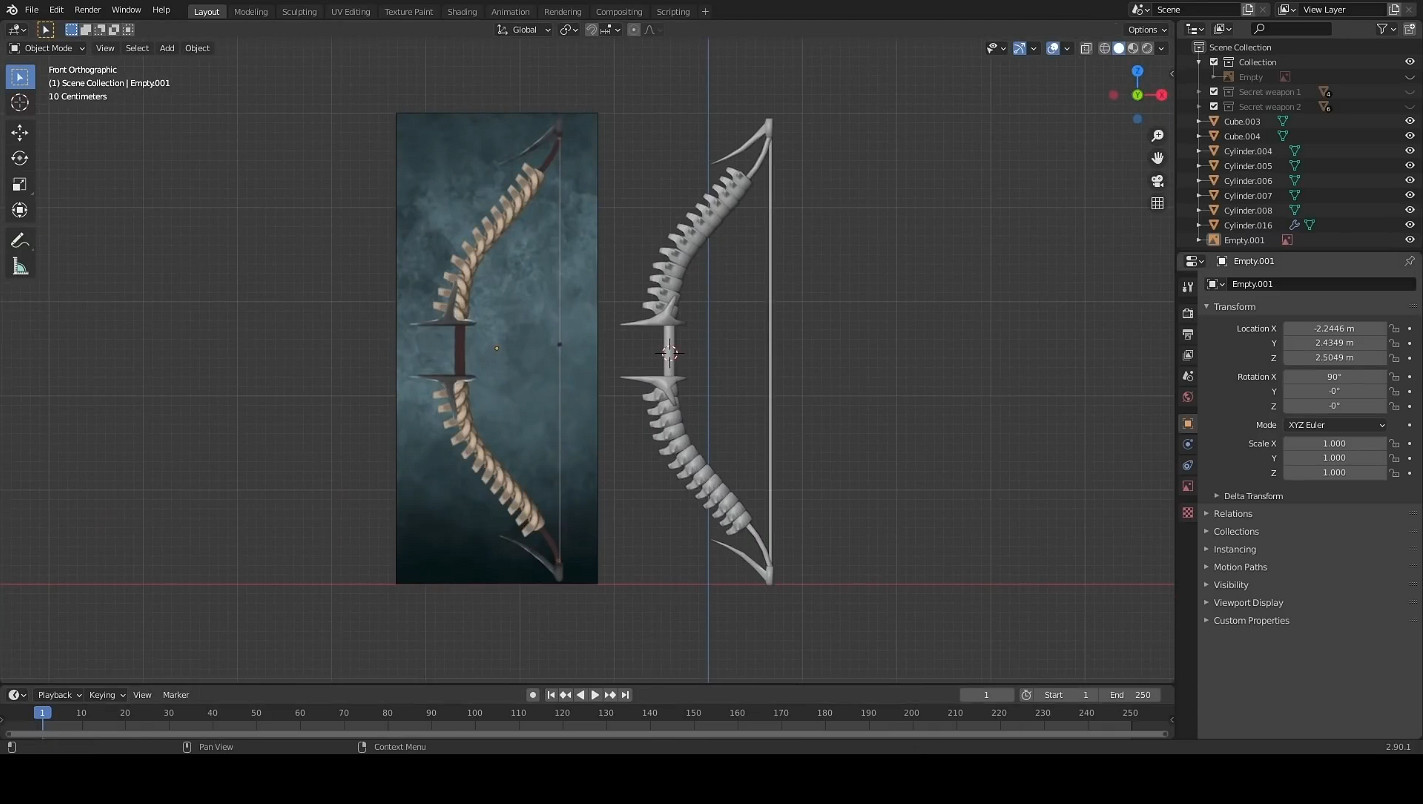Select the Rotate tool

(x=19, y=158)
